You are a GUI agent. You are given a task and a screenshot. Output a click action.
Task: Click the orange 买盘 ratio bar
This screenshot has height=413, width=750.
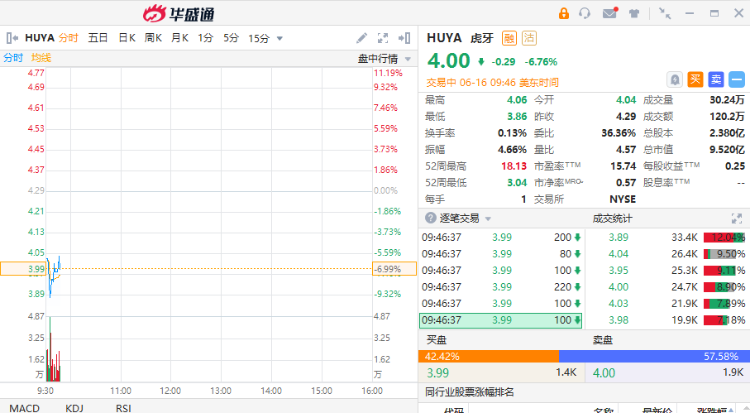pos(490,355)
